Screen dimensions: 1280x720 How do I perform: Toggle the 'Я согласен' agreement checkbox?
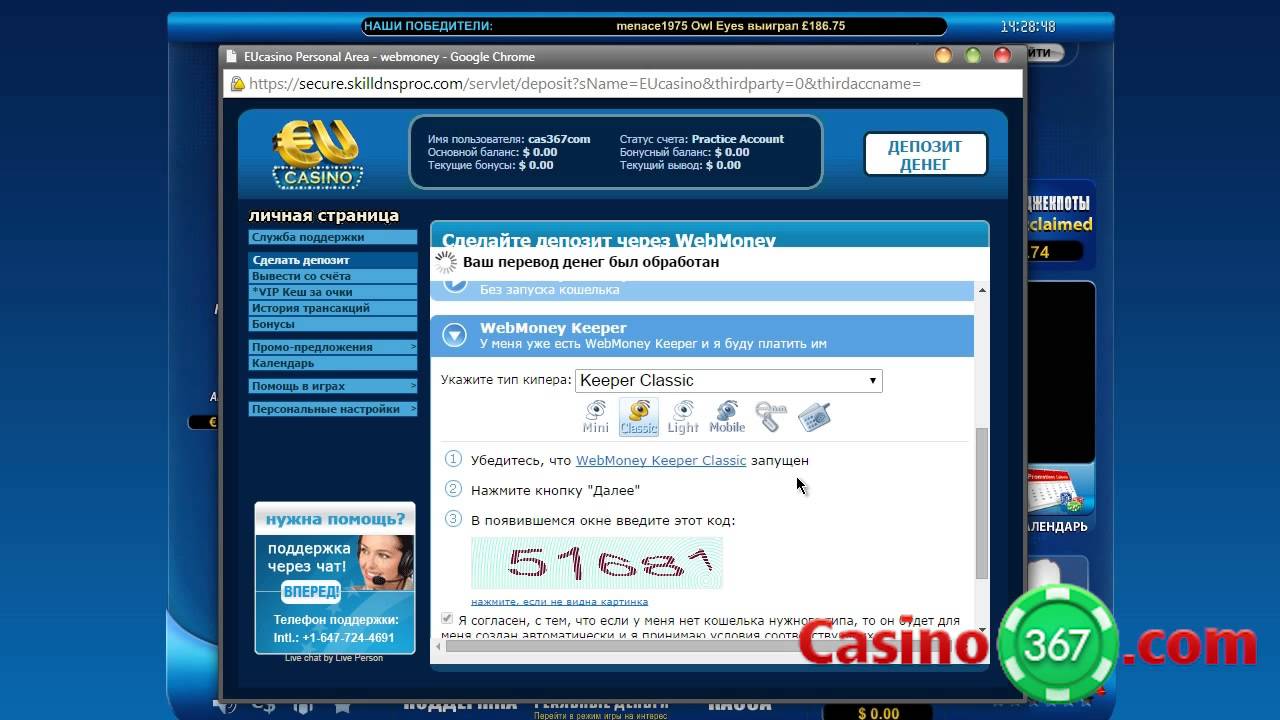tap(447, 619)
